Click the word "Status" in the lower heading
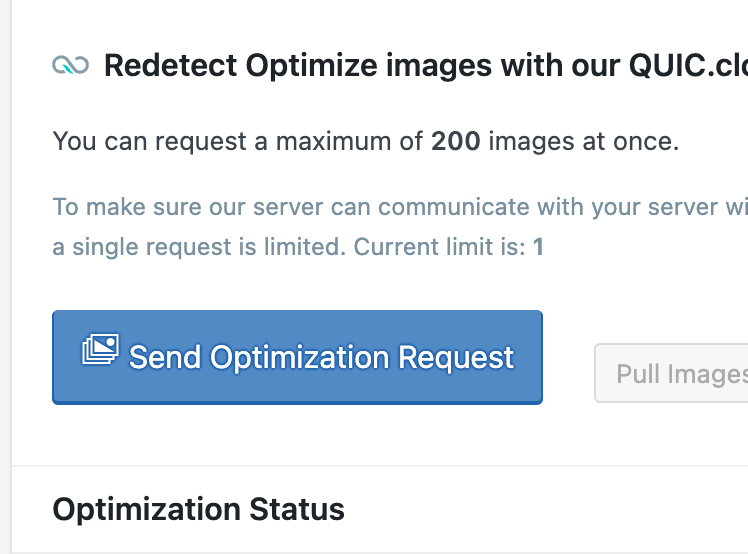This screenshot has width=748, height=554. (x=293, y=509)
